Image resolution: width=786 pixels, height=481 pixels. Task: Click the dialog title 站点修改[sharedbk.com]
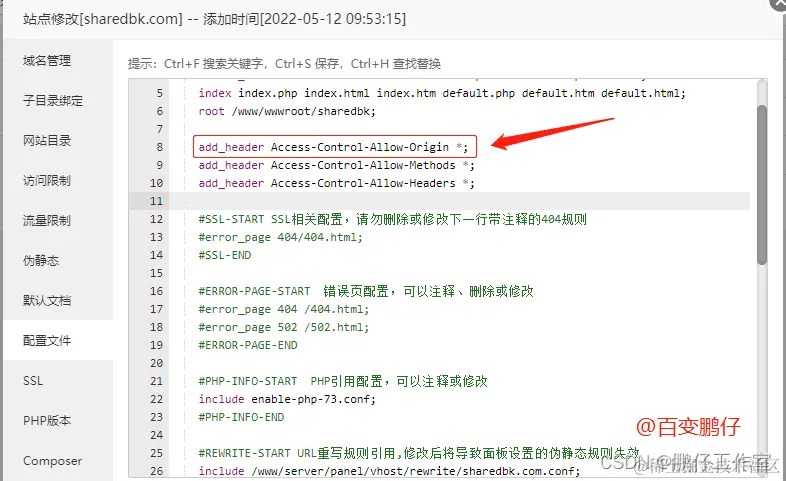click(x=103, y=19)
